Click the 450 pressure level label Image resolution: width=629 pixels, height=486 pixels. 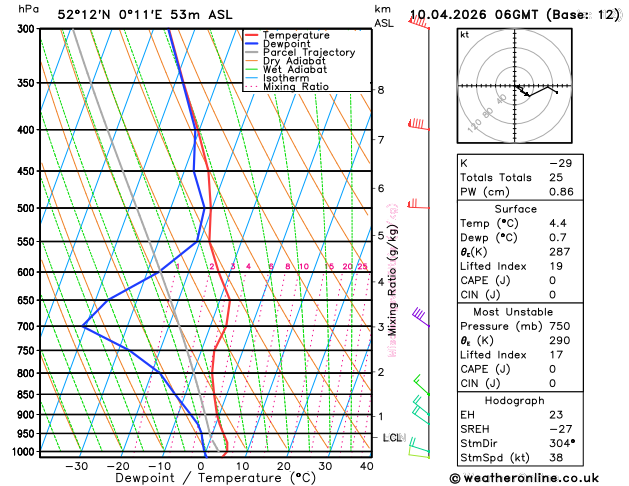point(28,171)
